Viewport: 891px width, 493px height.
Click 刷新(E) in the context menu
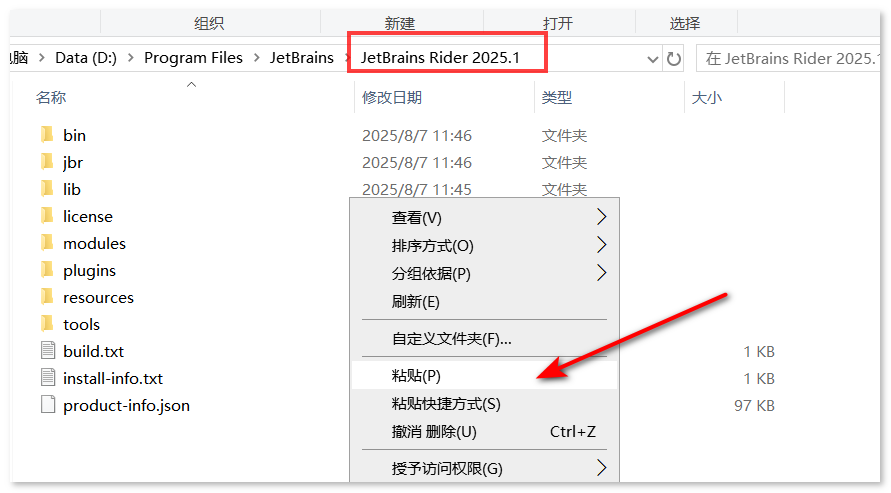click(485, 301)
